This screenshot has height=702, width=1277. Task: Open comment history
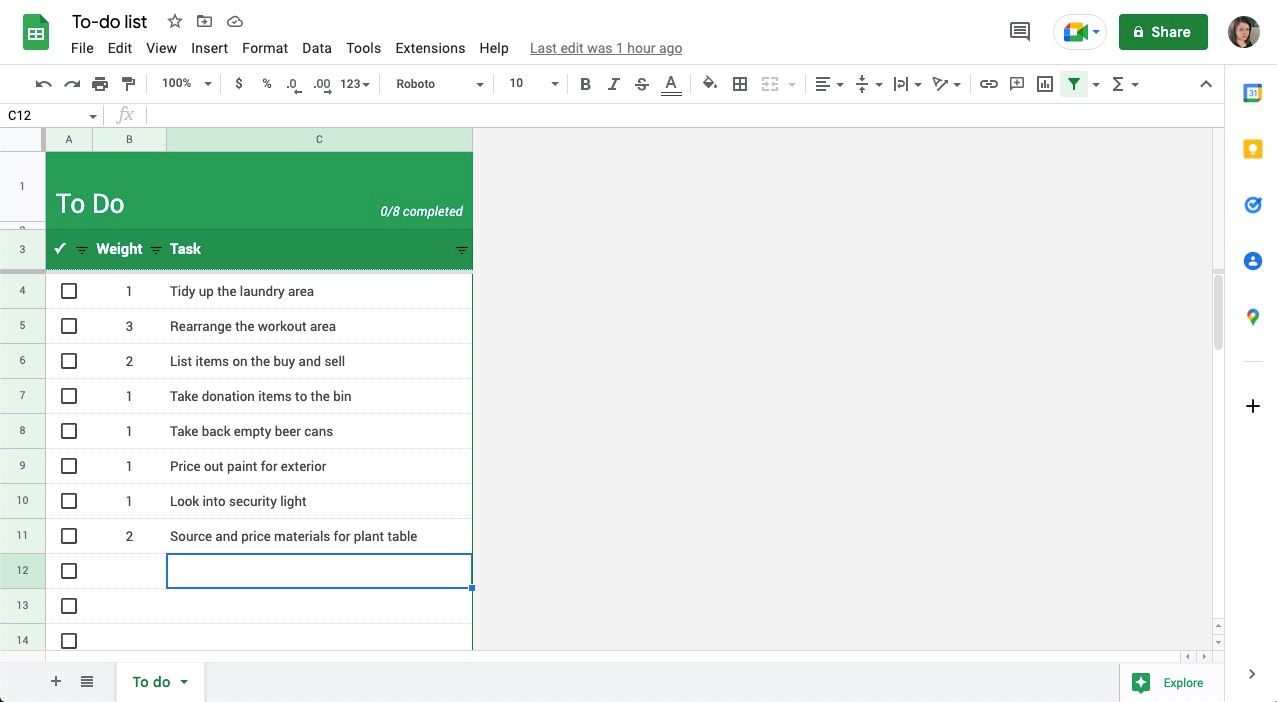pos(1020,32)
